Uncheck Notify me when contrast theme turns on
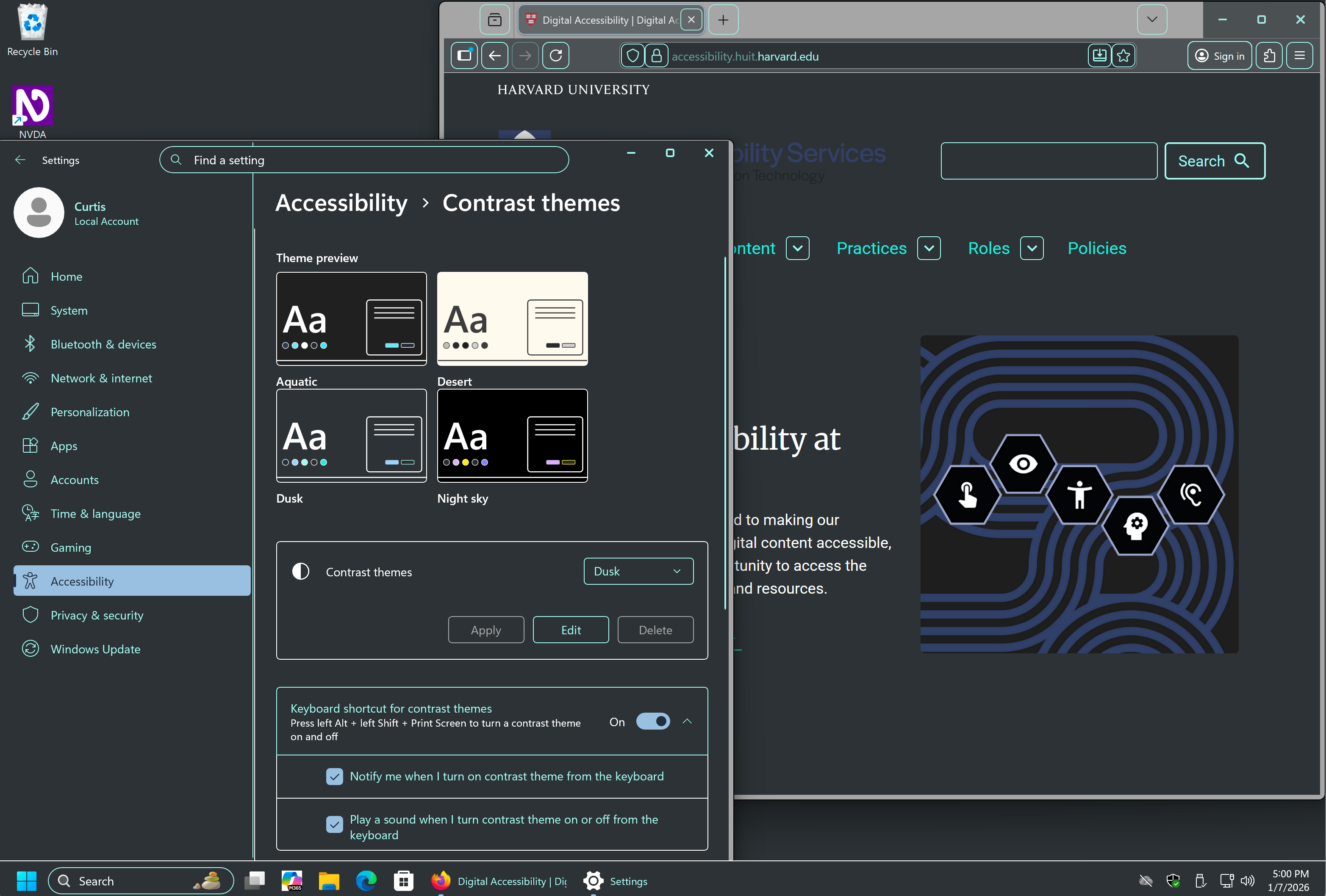The height and width of the screenshot is (896, 1326). tap(334, 776)
